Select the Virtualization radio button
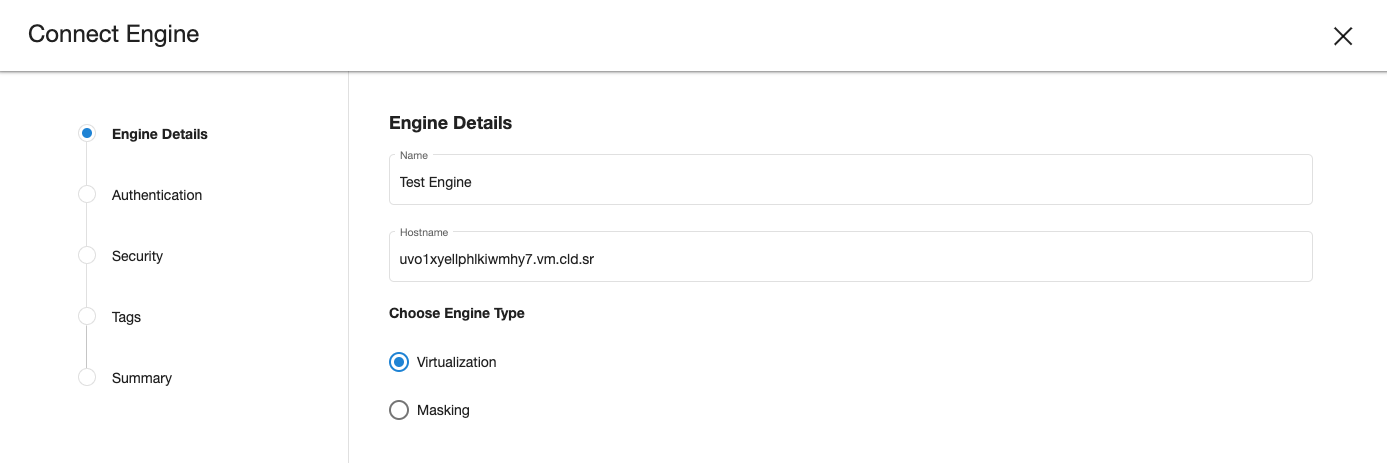1387x463 pixels. pyautogui.click(x=399, y=362)
